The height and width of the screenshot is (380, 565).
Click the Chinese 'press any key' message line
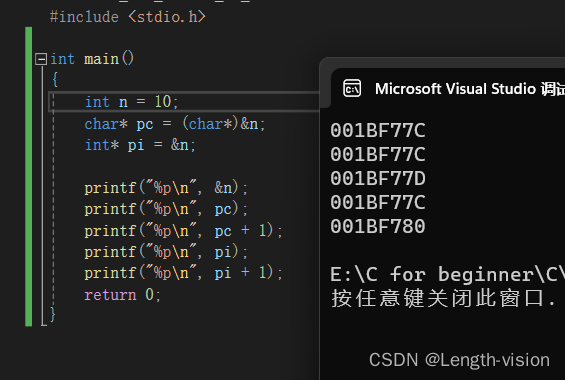(444, 298)
